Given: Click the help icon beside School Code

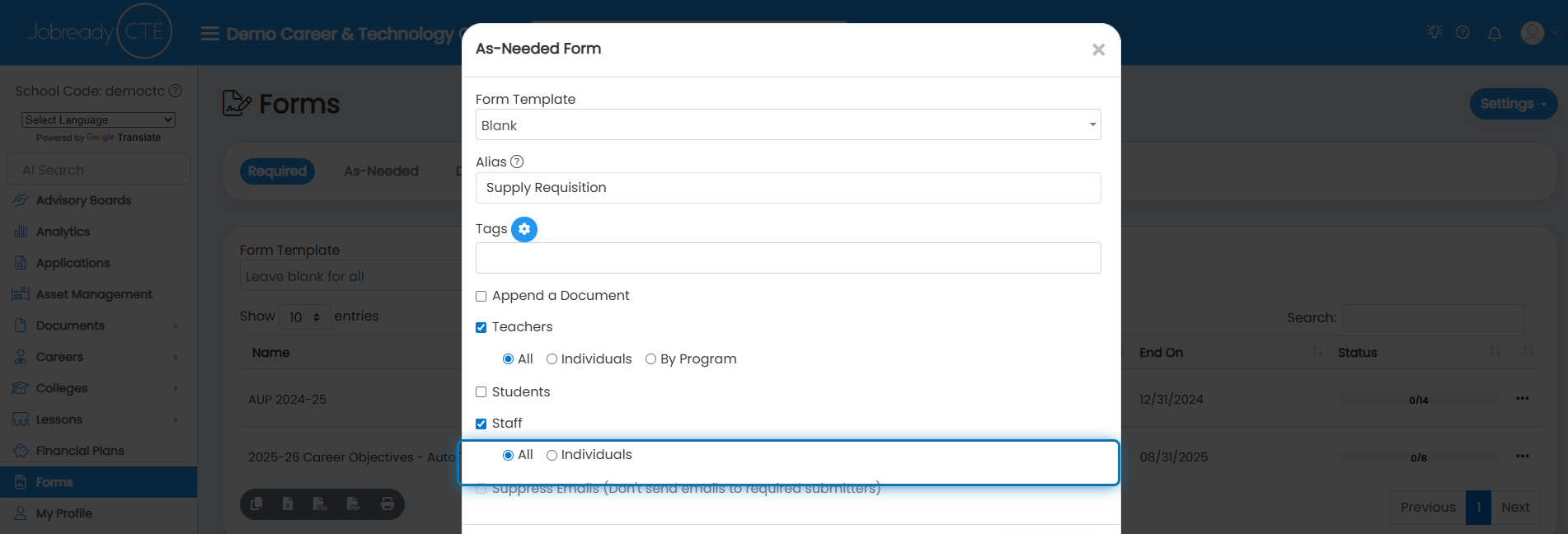Looking at the screenshot, I should (x=176, y=91).
